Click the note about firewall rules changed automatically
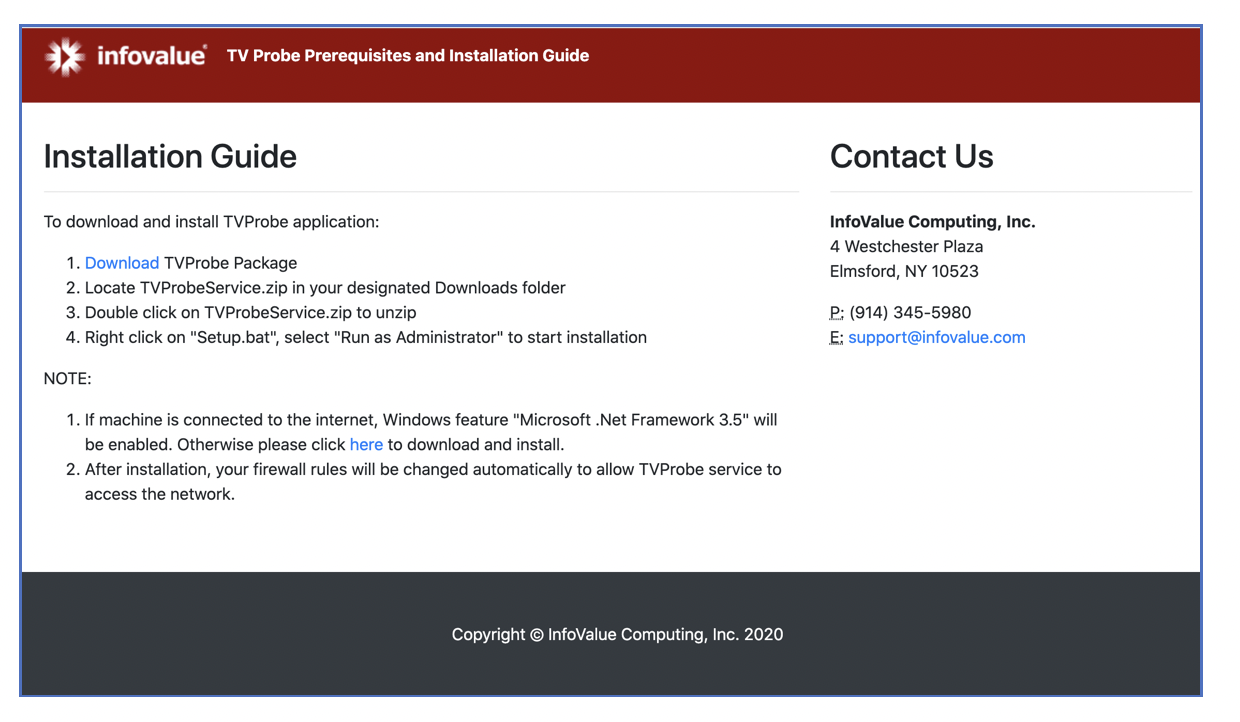This screenshot has width=1240, height=722. [x=433, y=482]
